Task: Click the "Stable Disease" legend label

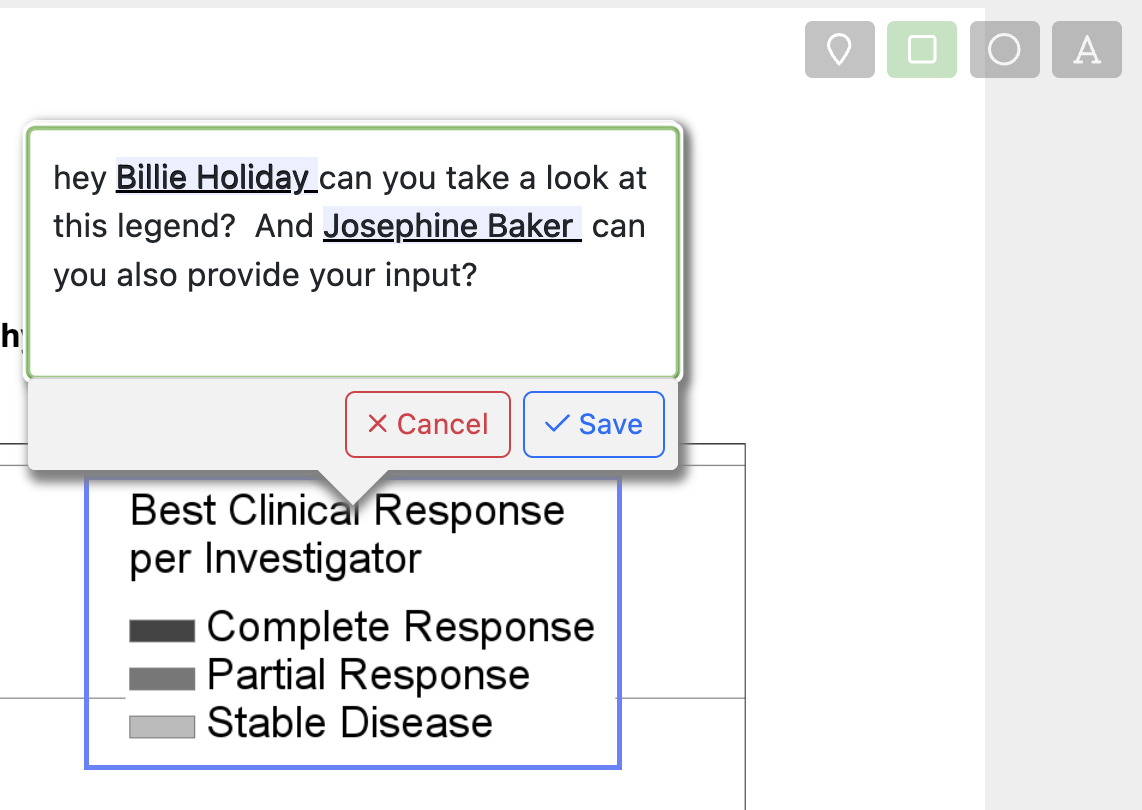Action: pos(349,724)
